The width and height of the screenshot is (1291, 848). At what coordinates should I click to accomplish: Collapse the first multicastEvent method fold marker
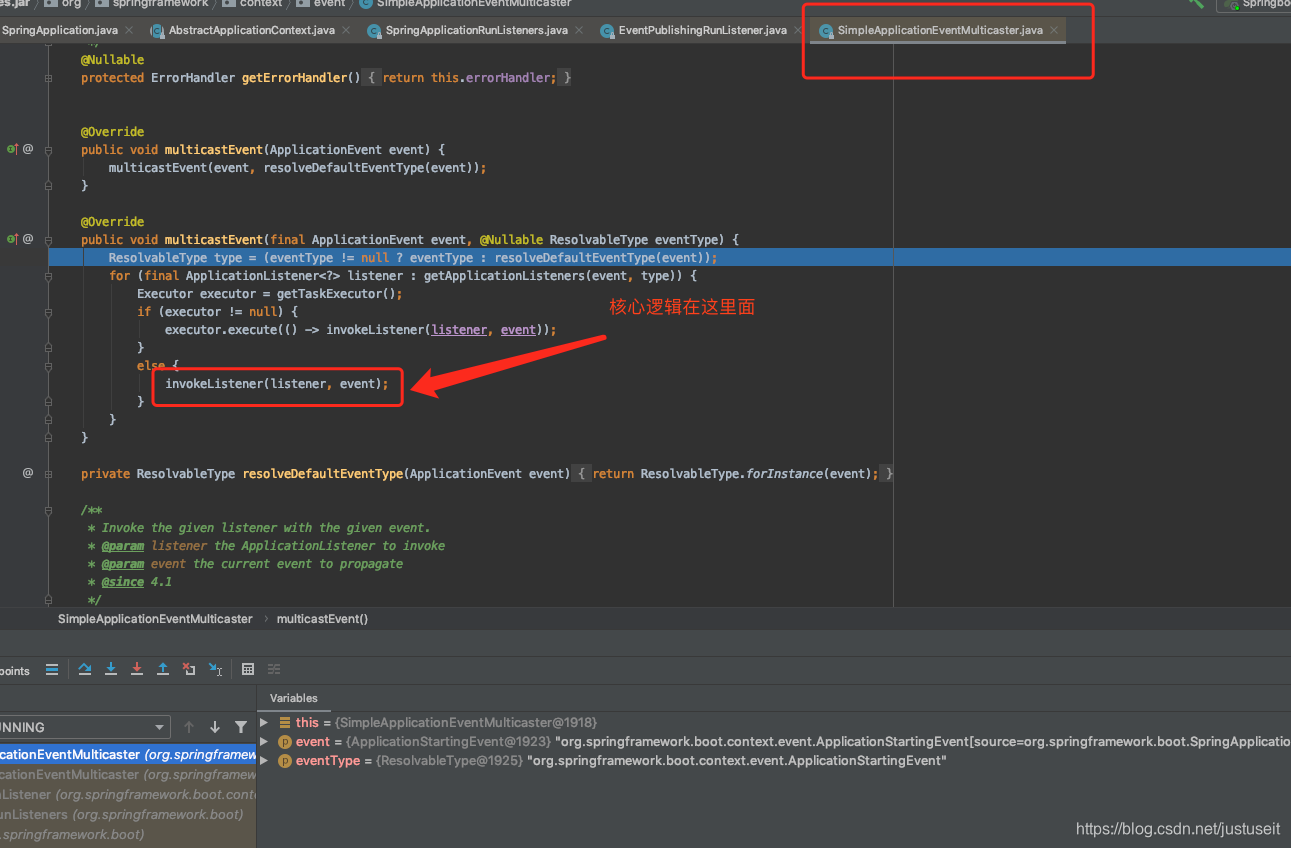(48, 149)
